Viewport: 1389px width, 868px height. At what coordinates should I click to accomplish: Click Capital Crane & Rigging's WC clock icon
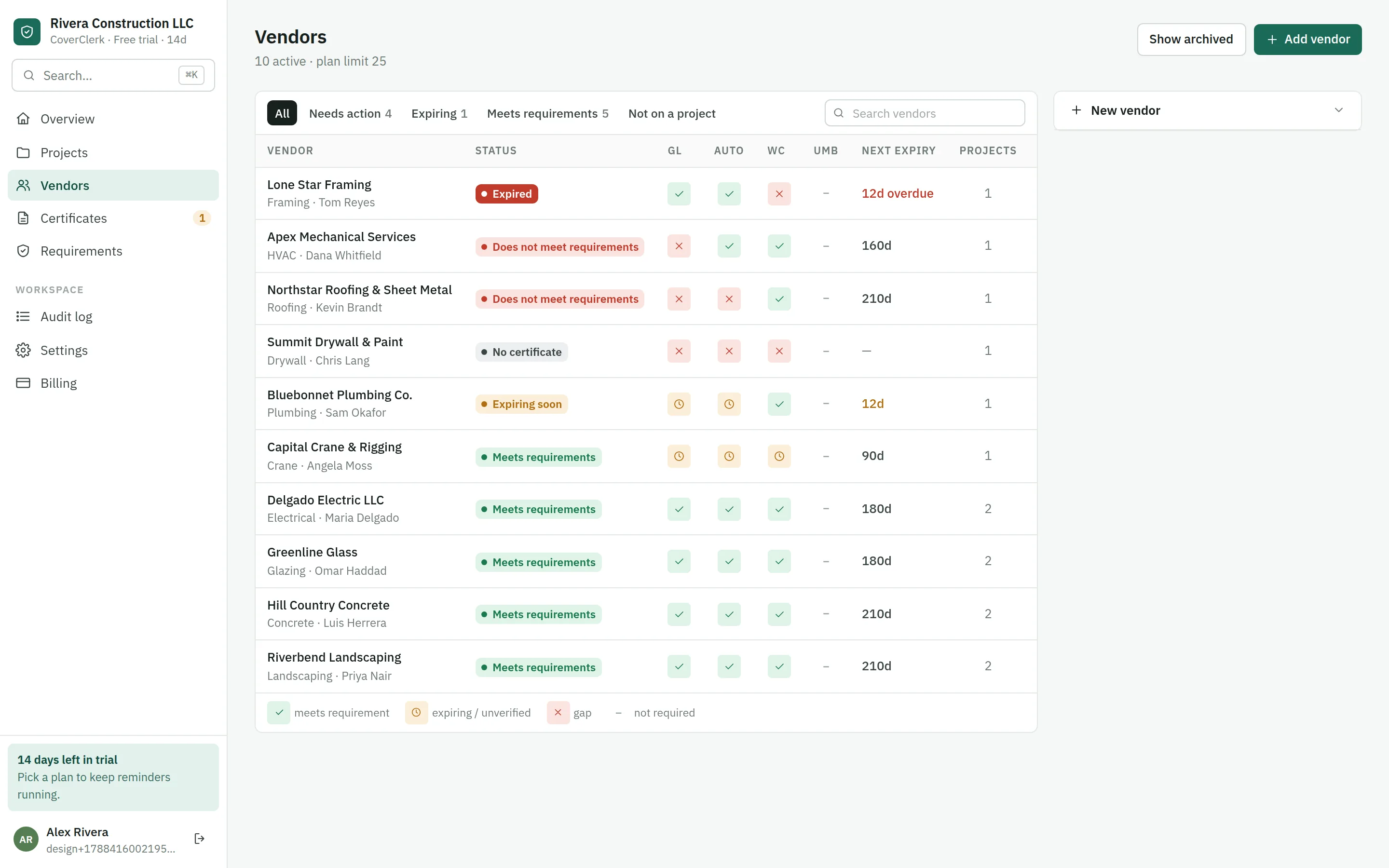tap(779, 456)
